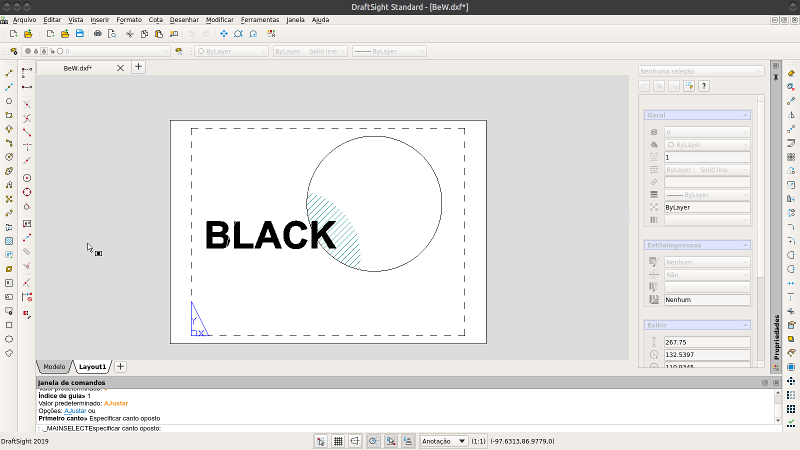Open the Ferramentas menu
This screenshot has height=450, width=800.
pyautogui.click(x=258, y=19)
